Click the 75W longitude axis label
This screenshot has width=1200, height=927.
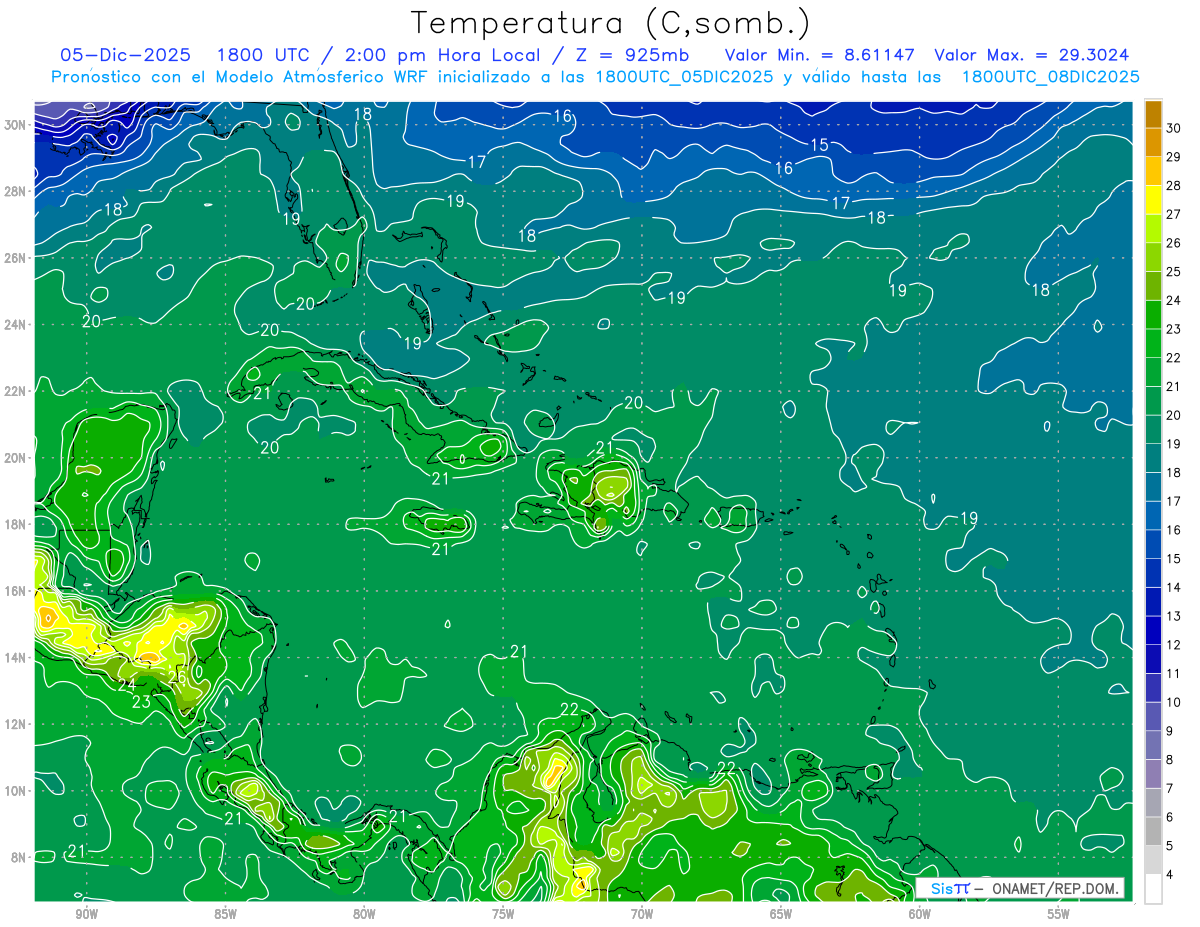[503, 913]
